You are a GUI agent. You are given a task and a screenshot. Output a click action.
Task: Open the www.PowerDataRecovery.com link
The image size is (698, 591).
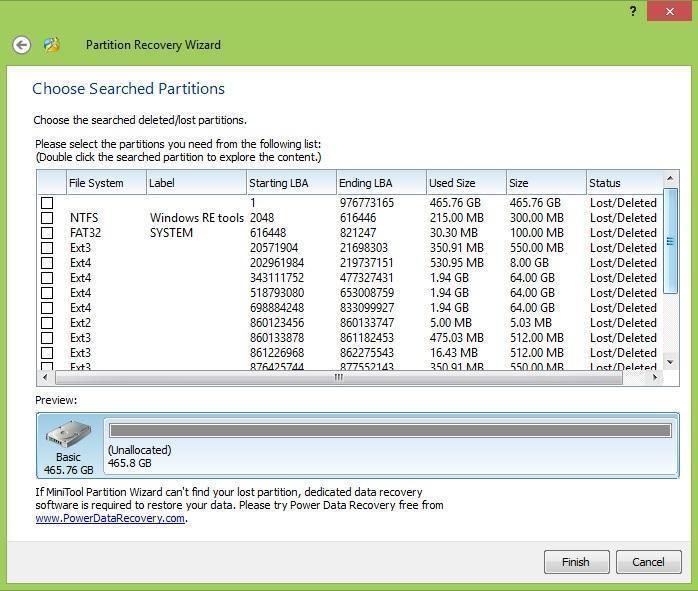(110, 518)
